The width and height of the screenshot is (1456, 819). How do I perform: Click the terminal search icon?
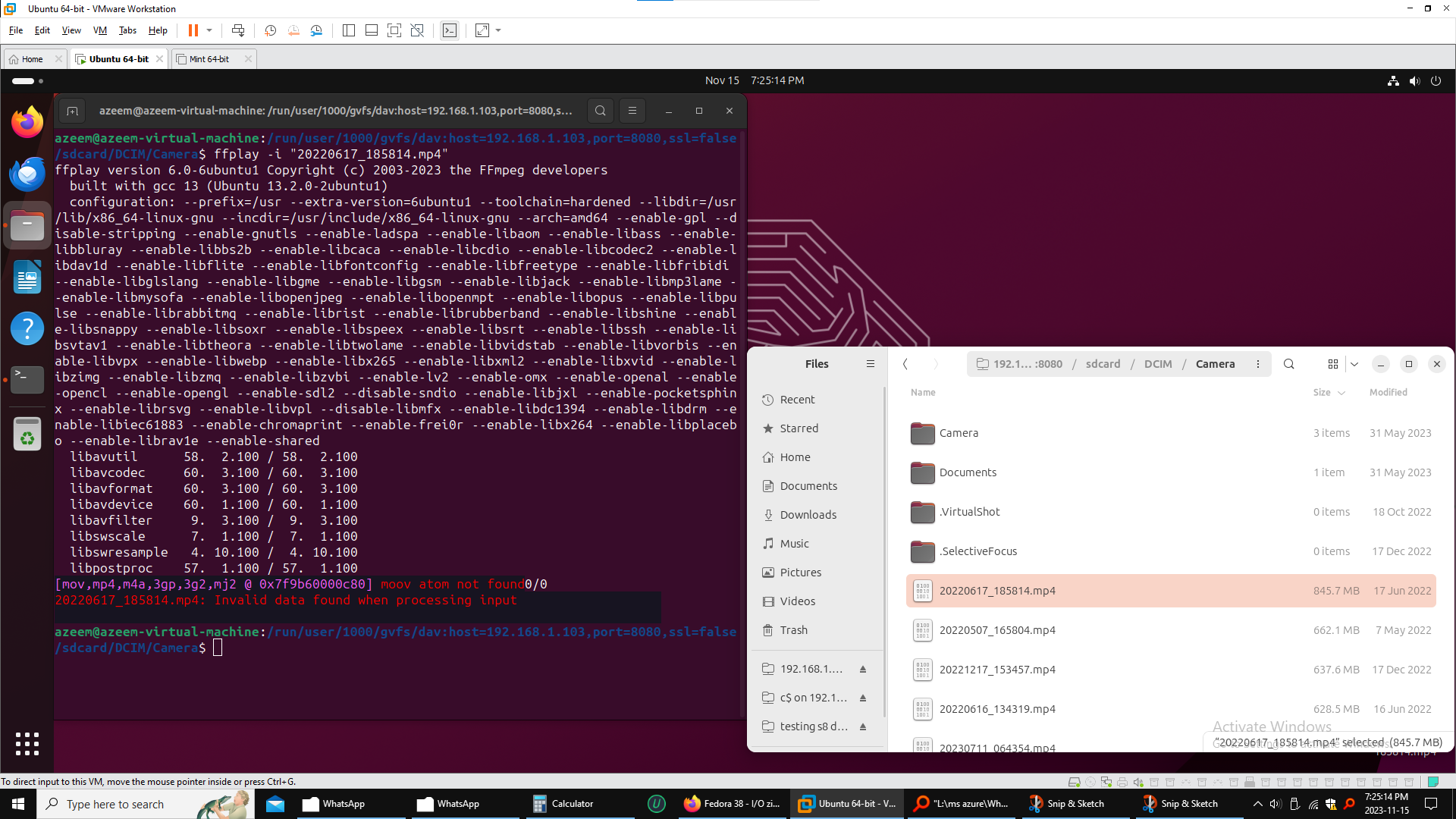pyautogui.click(x=600, y=111)
